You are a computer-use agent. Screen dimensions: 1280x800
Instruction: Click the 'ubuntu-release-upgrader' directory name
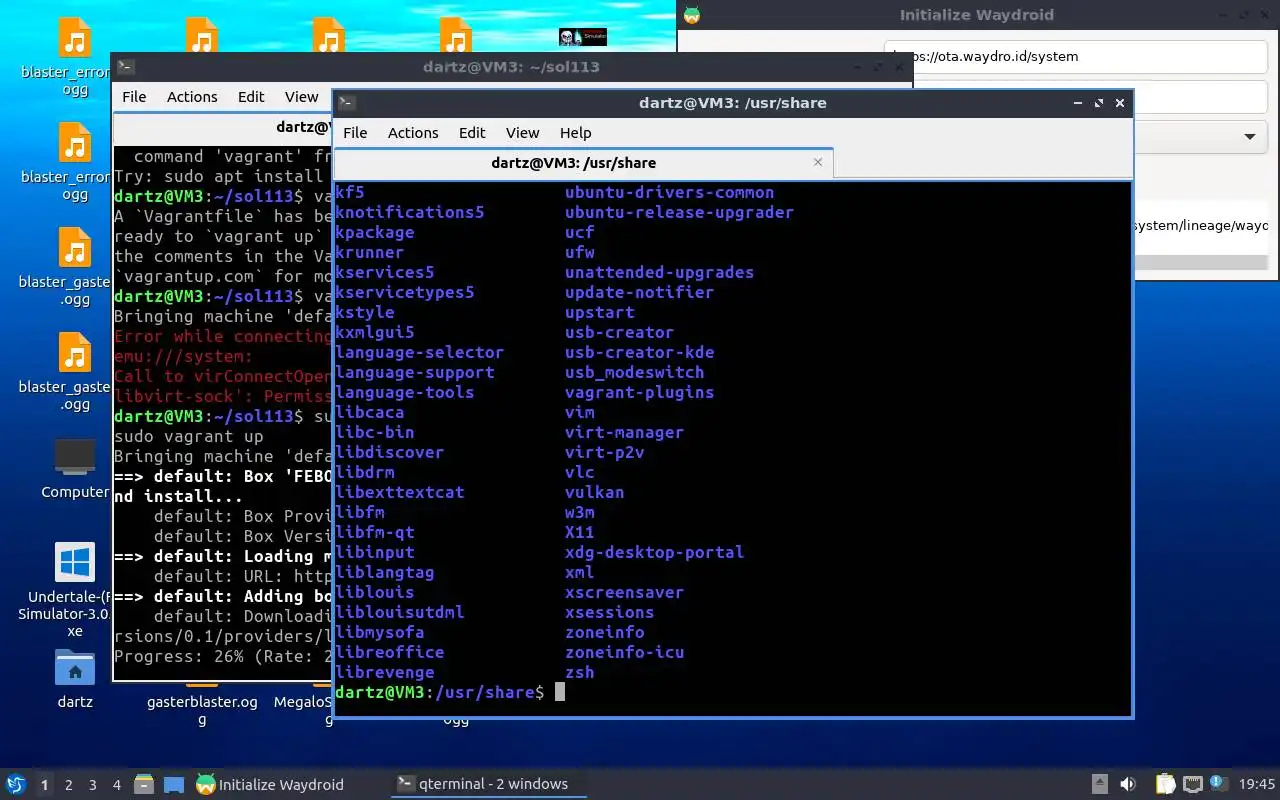[679, 212]
